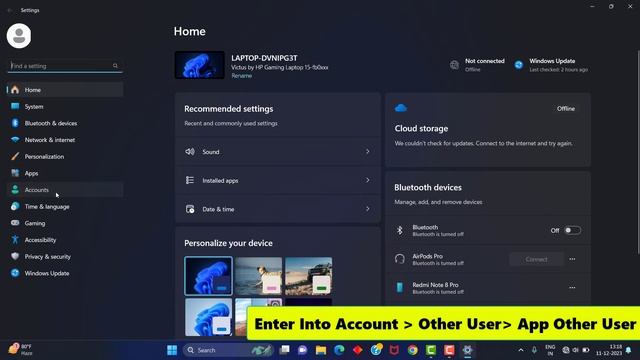Open the Home section in sidebar
This screenshot has height=360, width=640.
[x=65, y=90]
